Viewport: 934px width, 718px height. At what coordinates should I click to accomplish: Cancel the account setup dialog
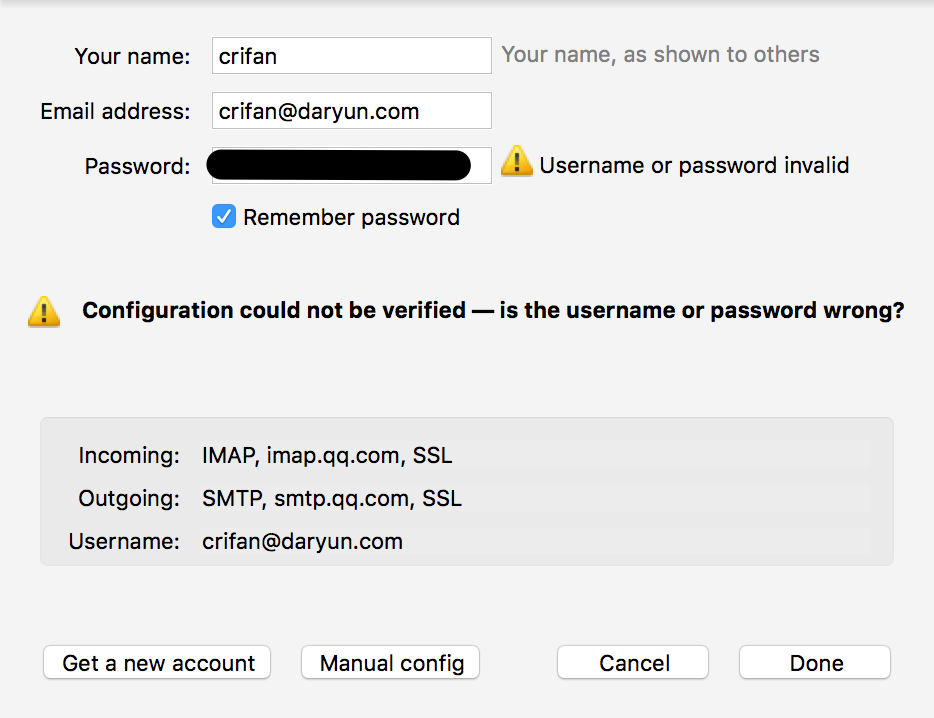click(x=633, y=662)
